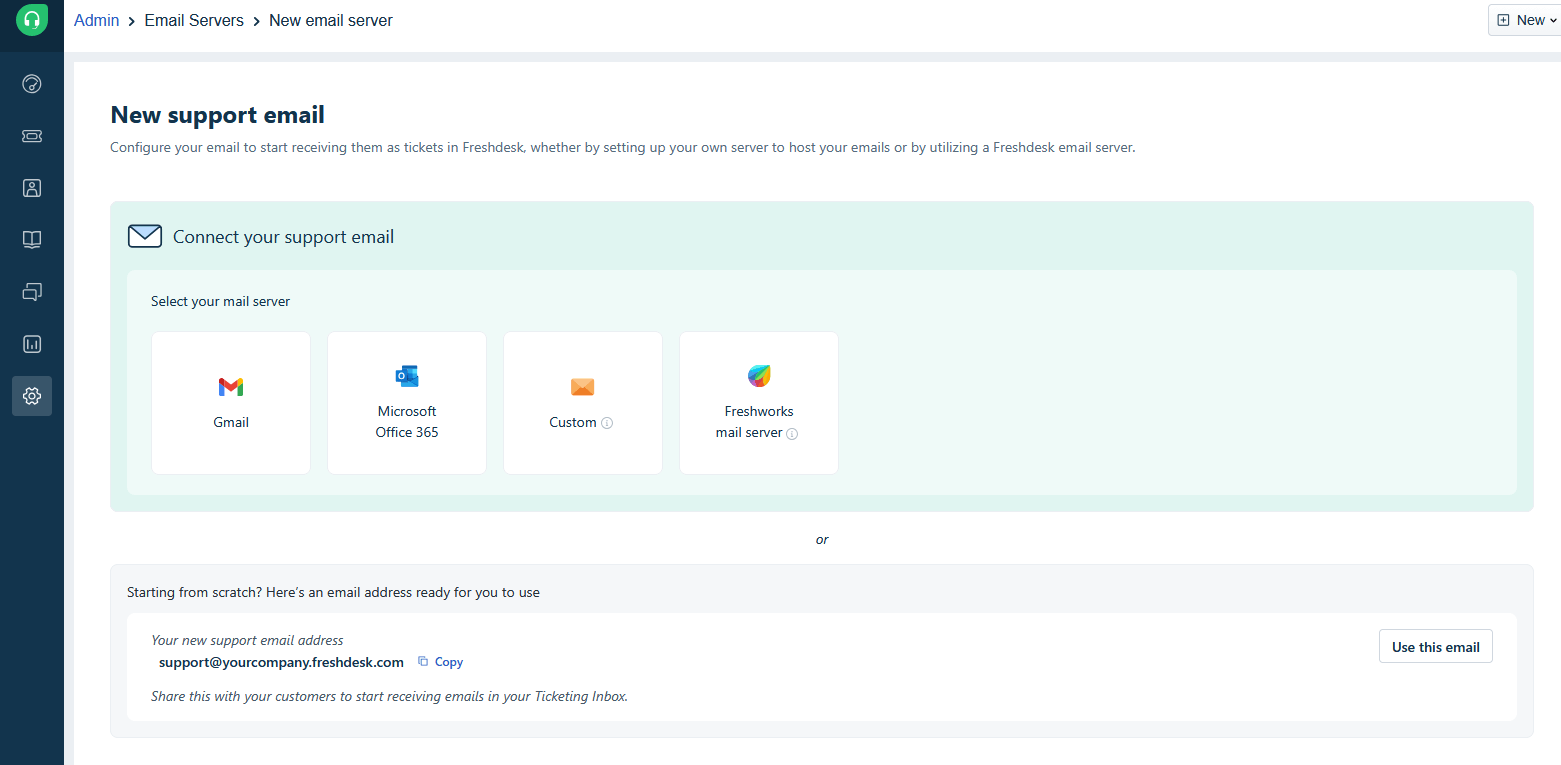The height and width of the screenshot is (765, 1561).
Task: Click the New support email heading
Action: coord(218,115)
